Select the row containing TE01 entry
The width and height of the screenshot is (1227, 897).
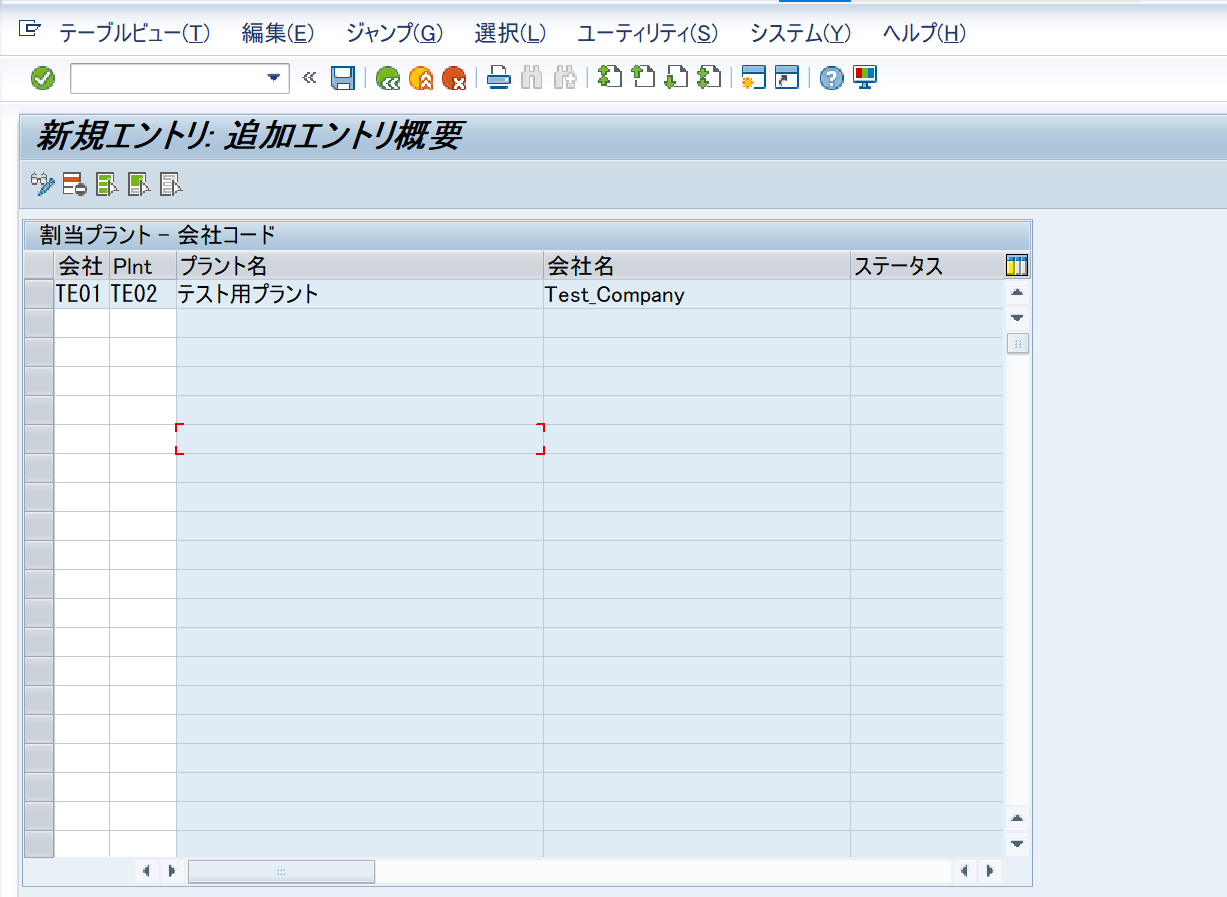click(x=38, y=294)
